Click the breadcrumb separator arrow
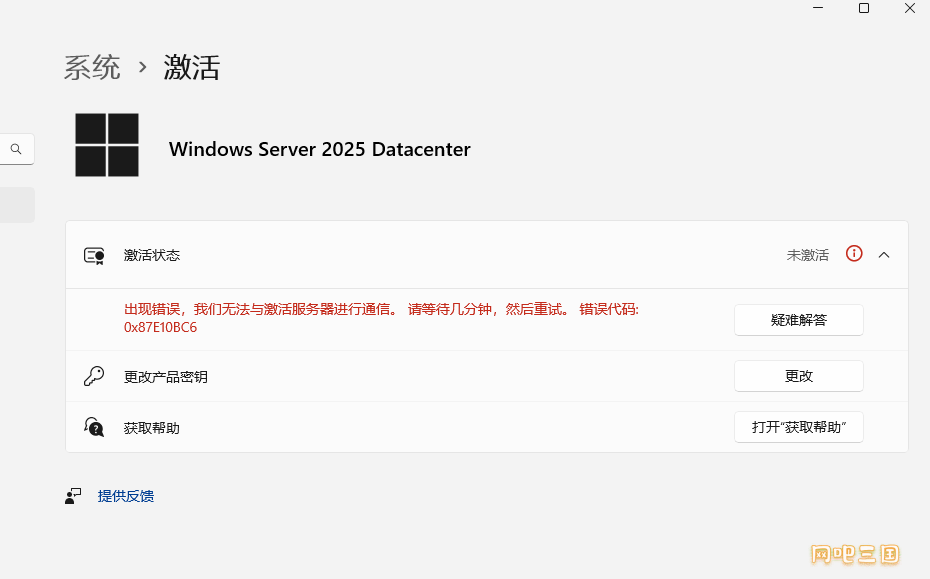Viewport: 930px width, 579px height. (x=142, y=67)
